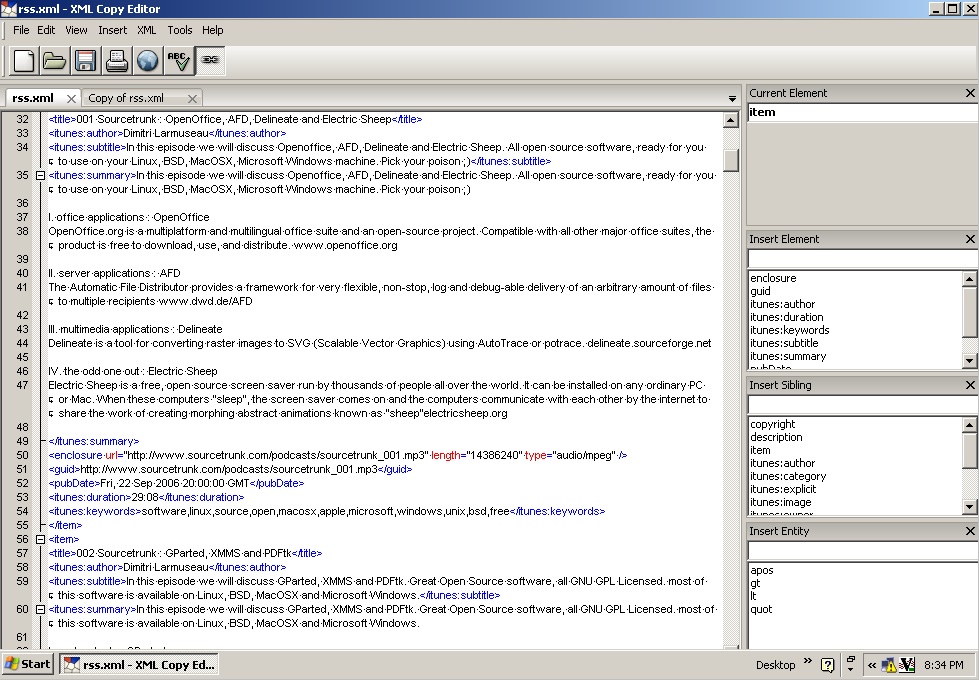Open the Help menu

pos(212,30)
